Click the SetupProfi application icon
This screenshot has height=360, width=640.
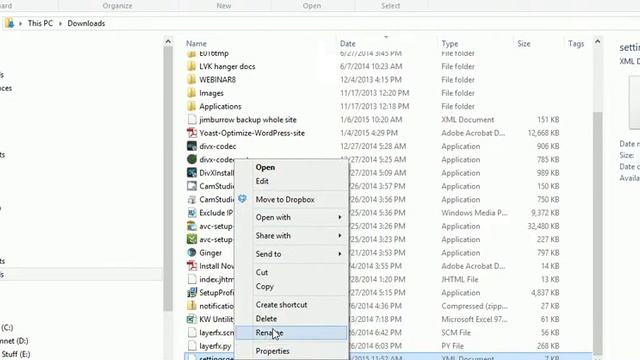click(x=191, y=293)
